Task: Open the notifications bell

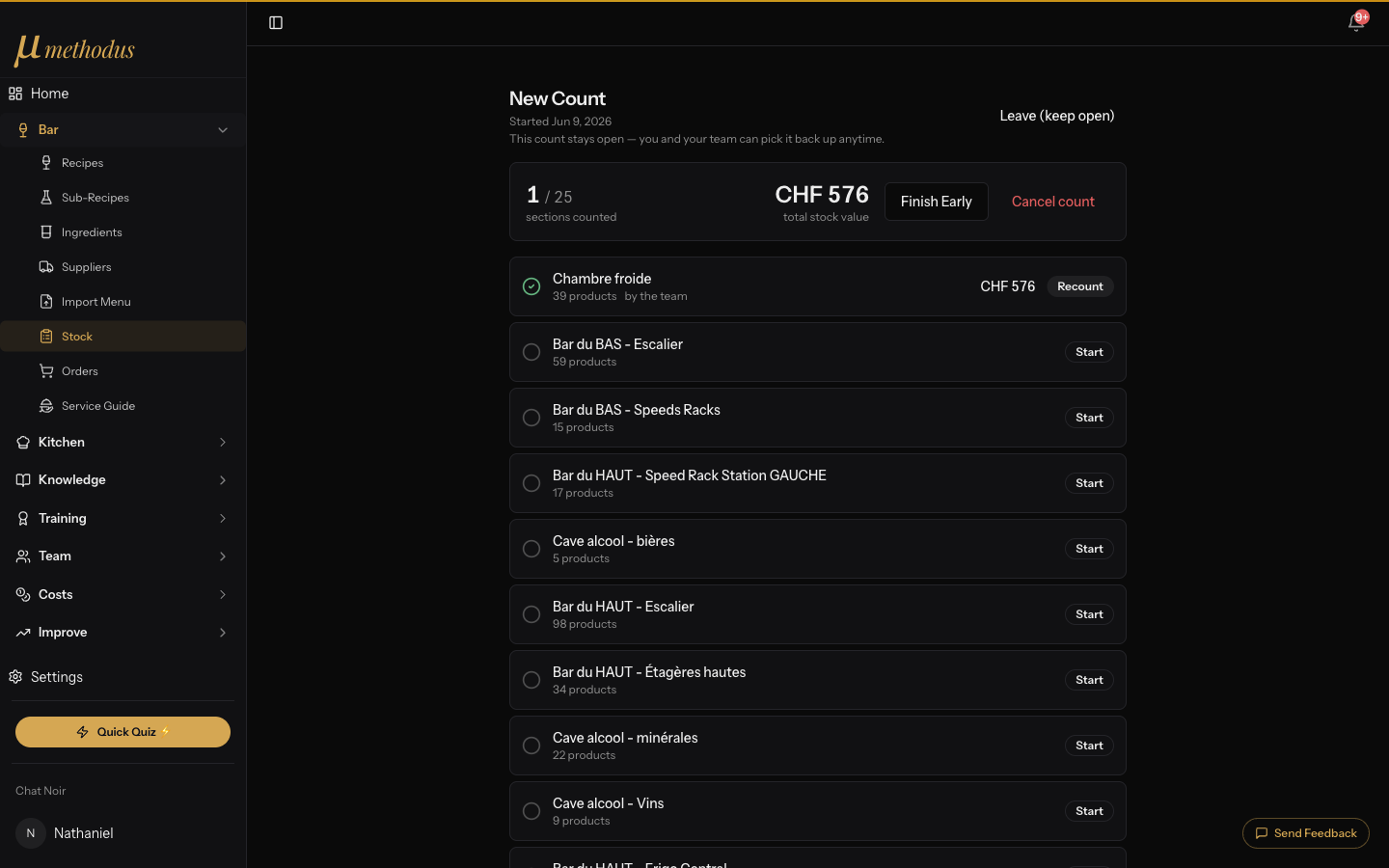Action: tap(1356, 23)
